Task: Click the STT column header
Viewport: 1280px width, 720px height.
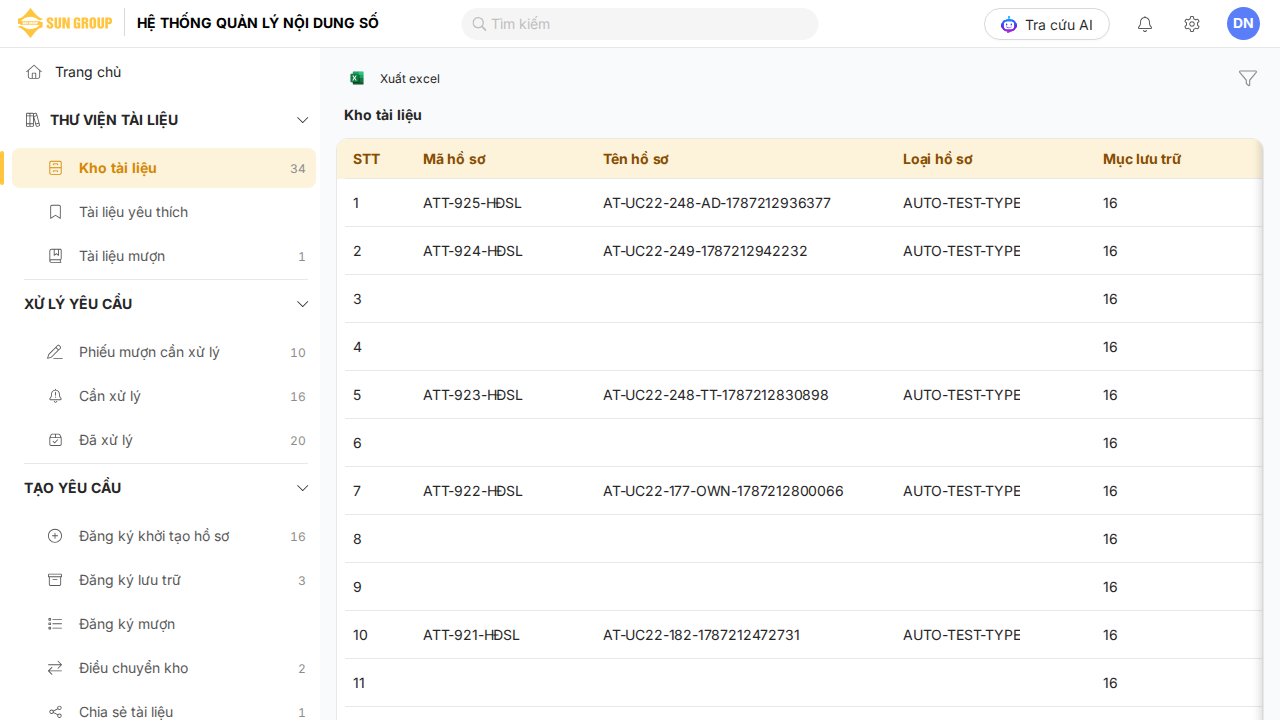Action: [x=366, y=159]
